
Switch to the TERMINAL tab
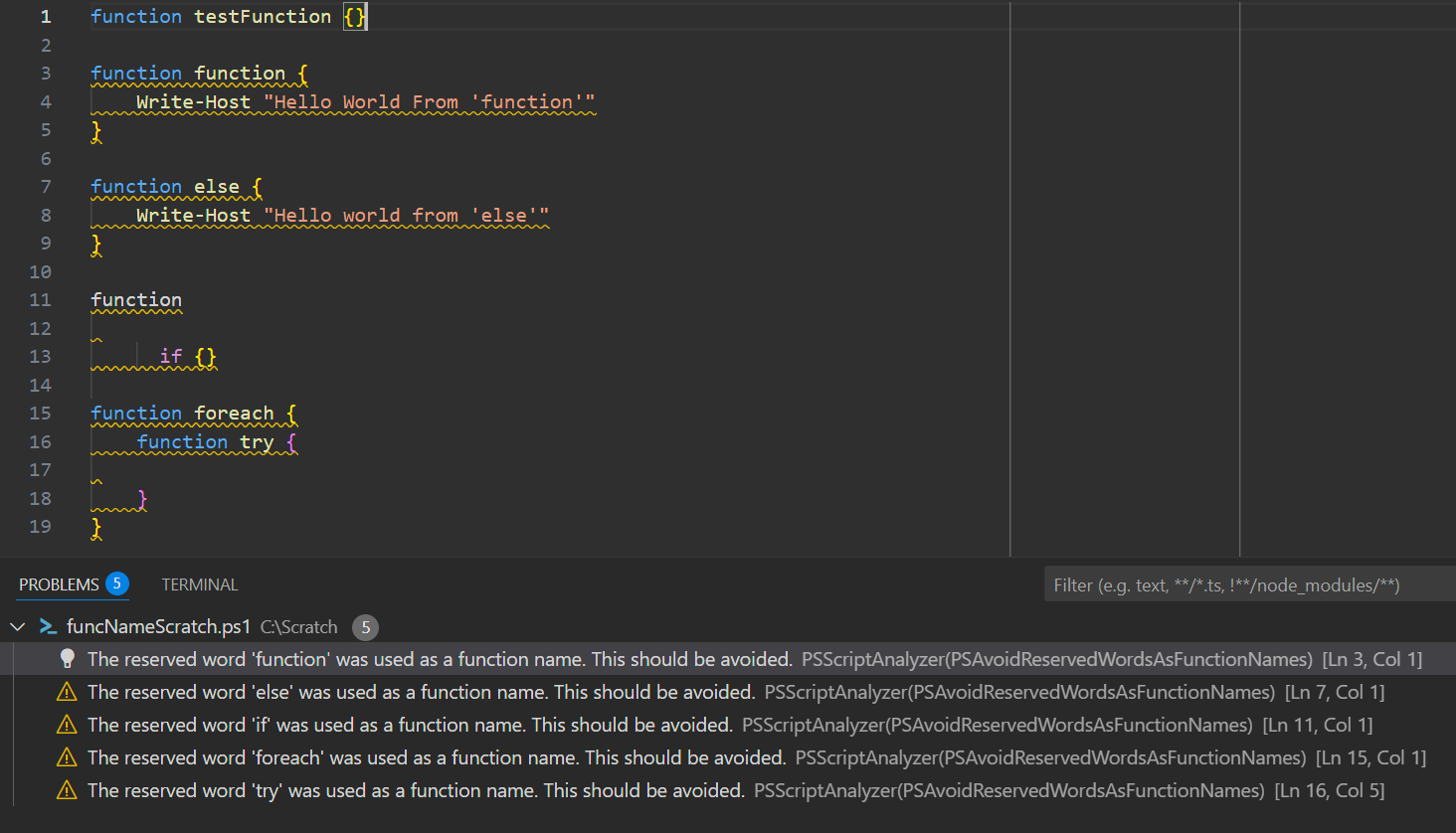[200, 584]
